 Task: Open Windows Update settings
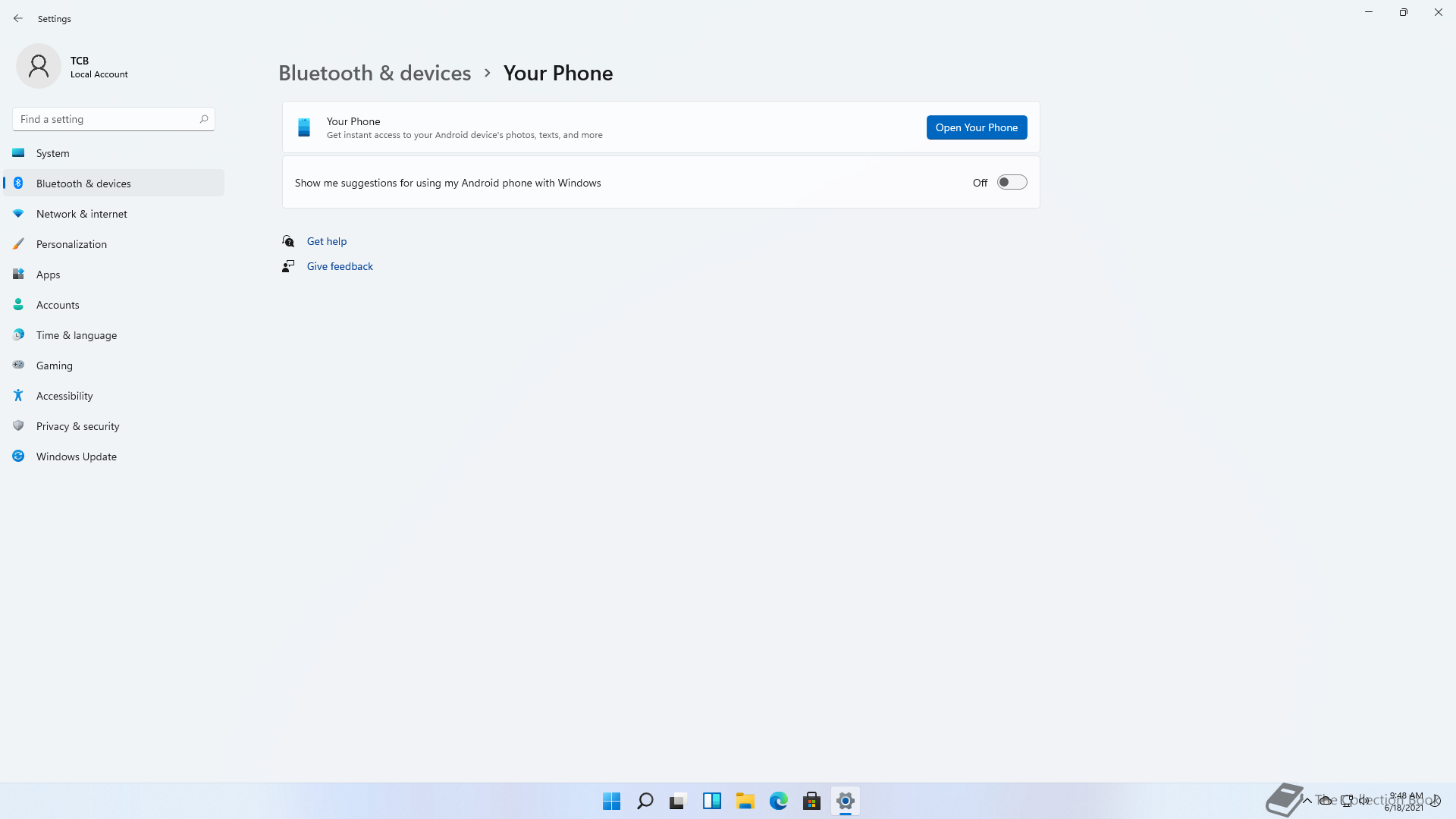click(114, 457)
